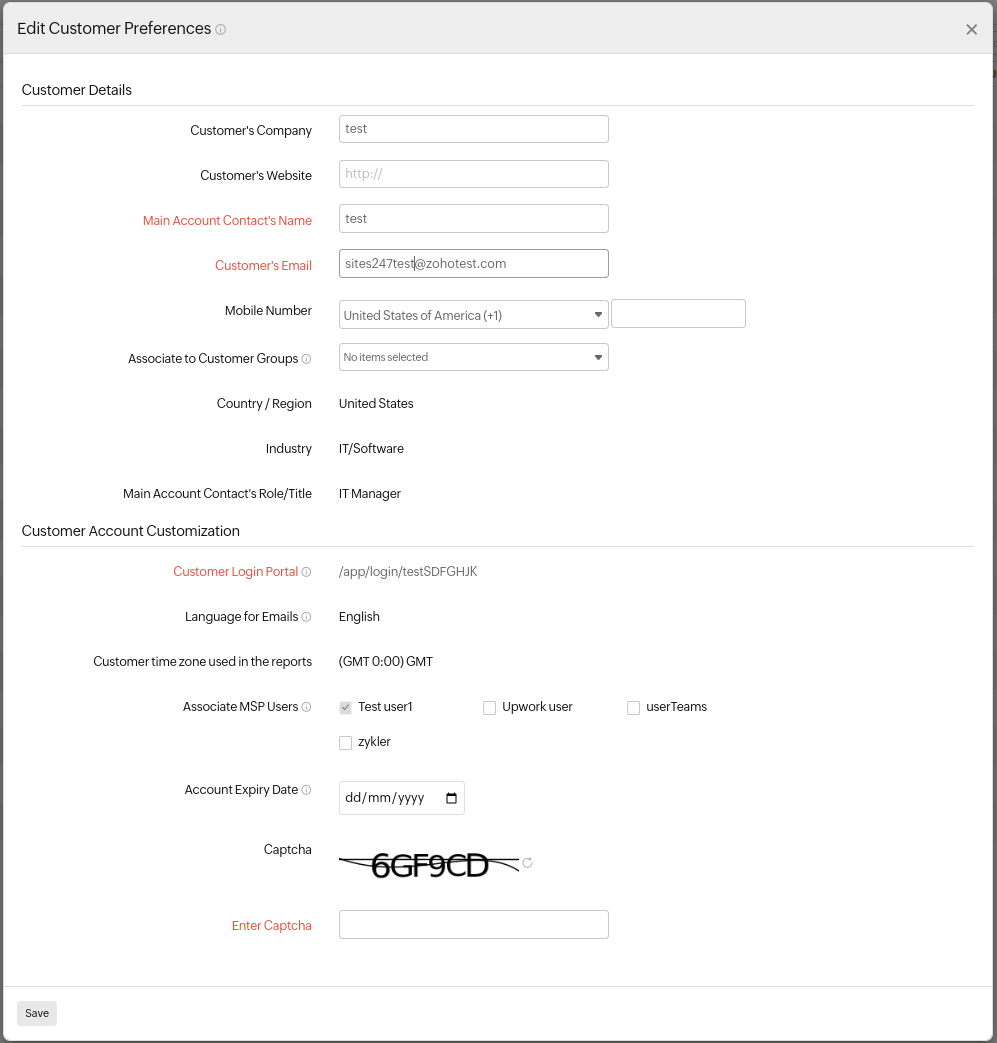
Task: Uncheck the Test user1 checkbox
Action: (x=345, y=707)
